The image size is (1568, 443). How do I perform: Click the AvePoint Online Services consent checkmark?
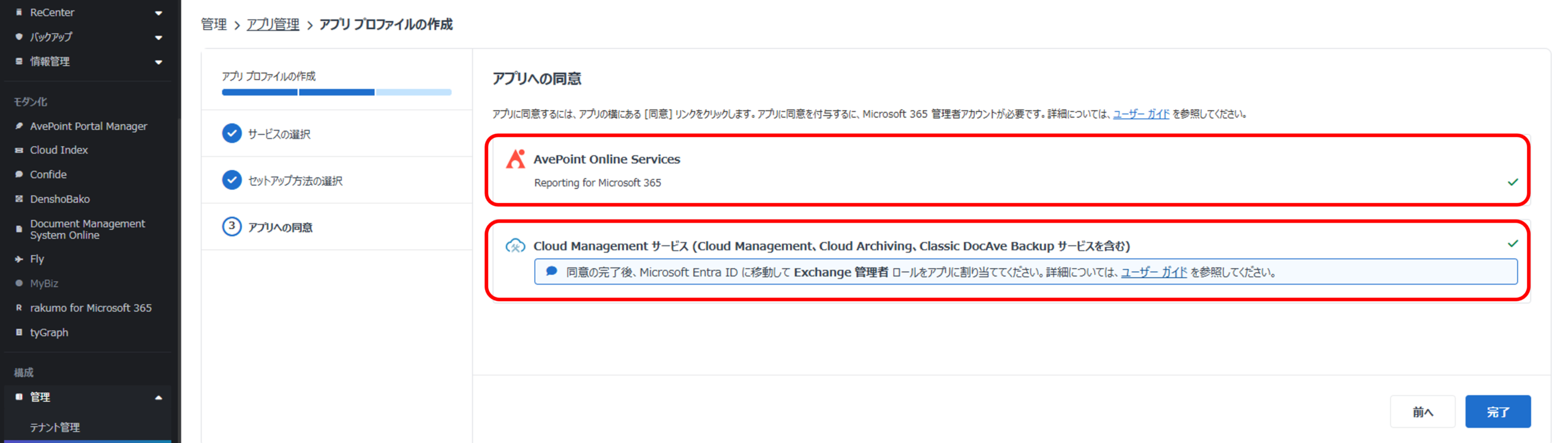[1512, 182]
